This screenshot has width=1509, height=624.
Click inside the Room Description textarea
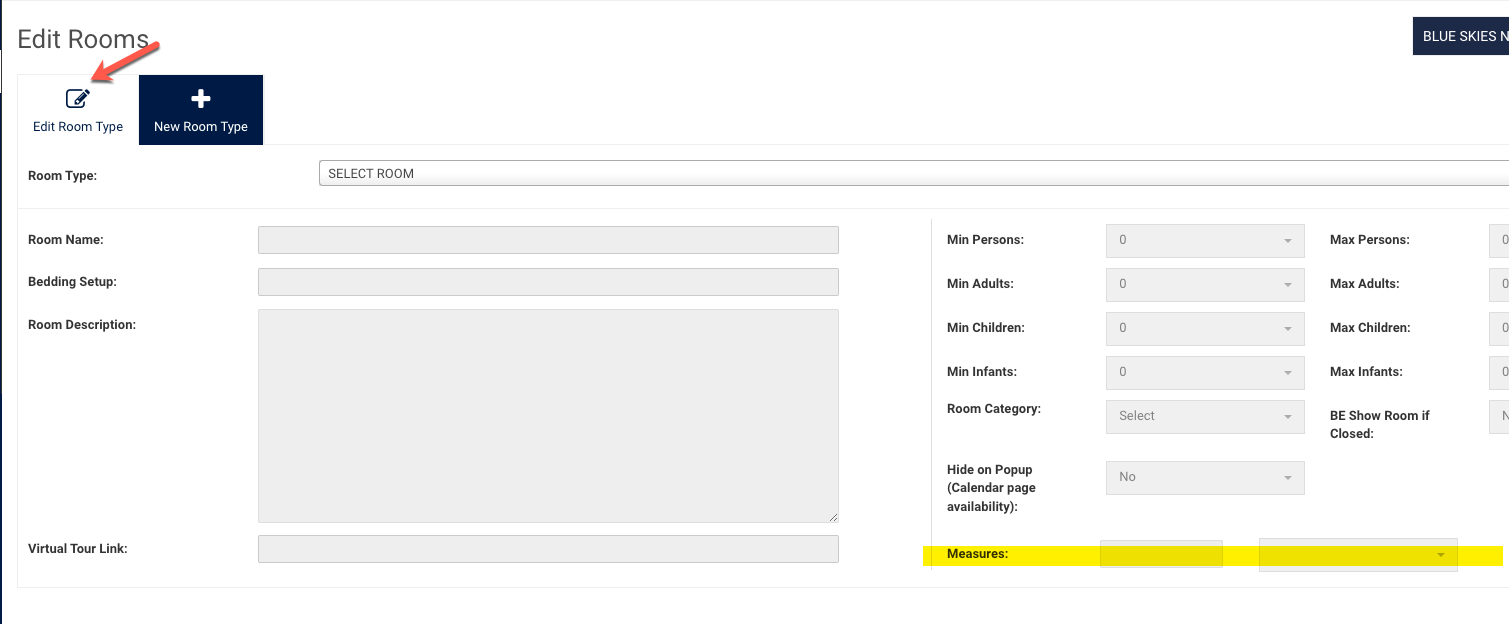(548, 416)
